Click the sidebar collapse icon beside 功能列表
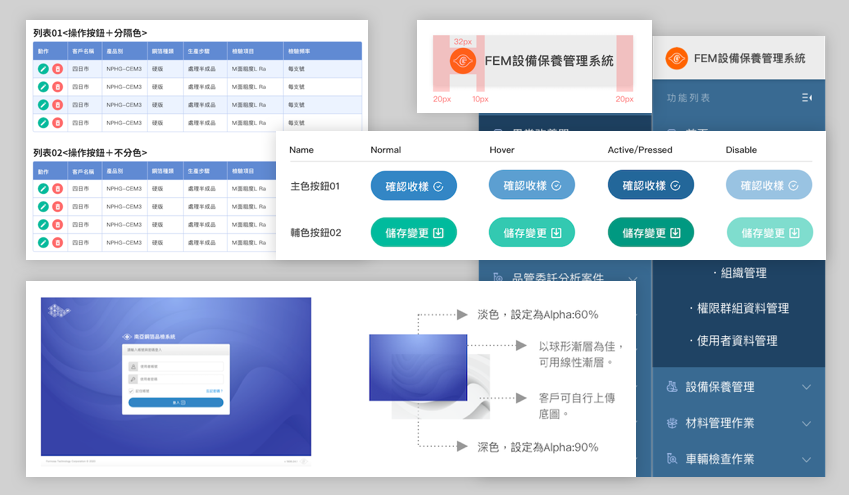Screen dimensions: 849x495 click(x=806, y=97)
